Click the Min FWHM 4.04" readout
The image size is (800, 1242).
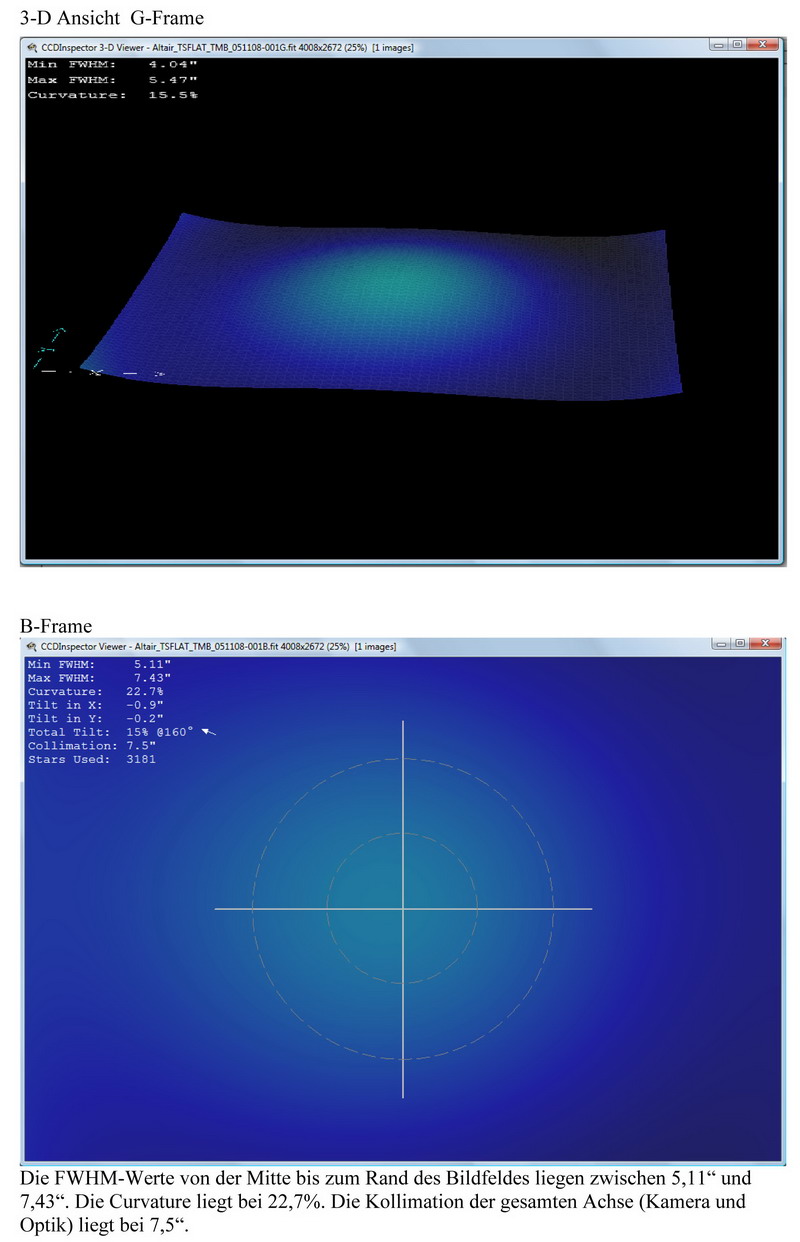point(112,64)
